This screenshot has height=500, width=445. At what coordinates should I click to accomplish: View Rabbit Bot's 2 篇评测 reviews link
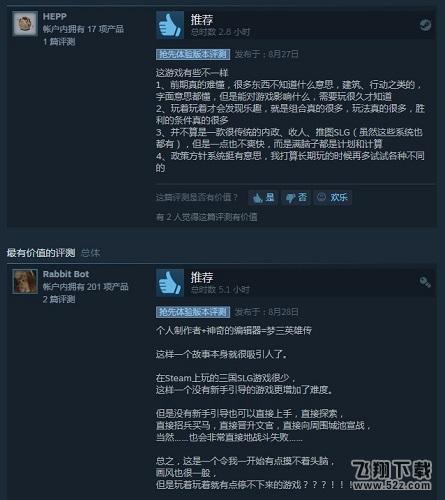(x=59, y=299)
